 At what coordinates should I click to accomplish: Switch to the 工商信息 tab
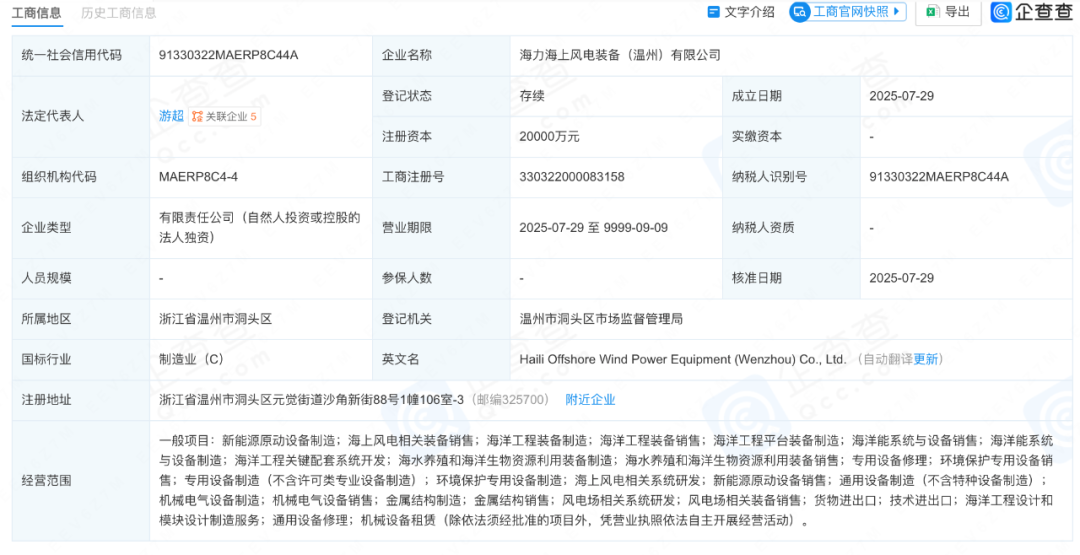37,13
